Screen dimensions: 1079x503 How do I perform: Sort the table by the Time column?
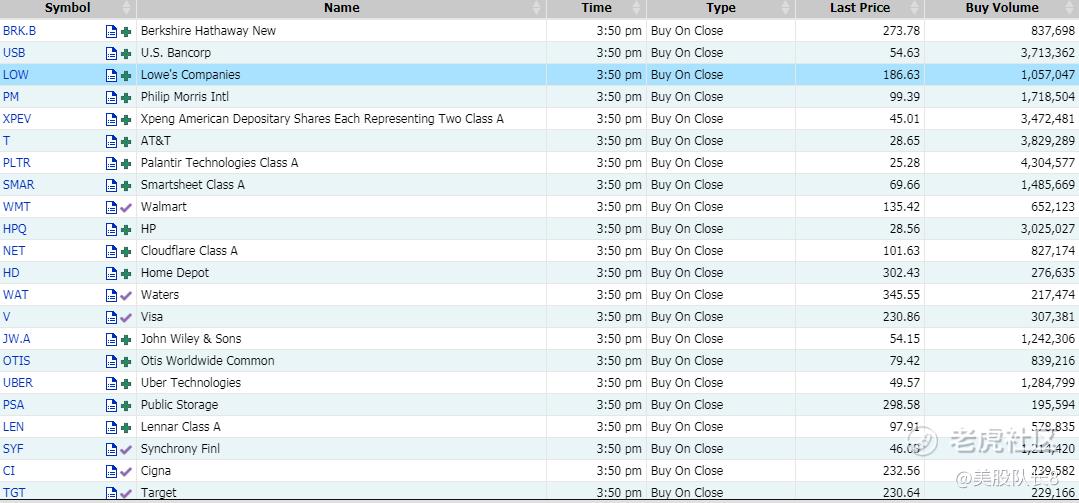pos(596,8)
